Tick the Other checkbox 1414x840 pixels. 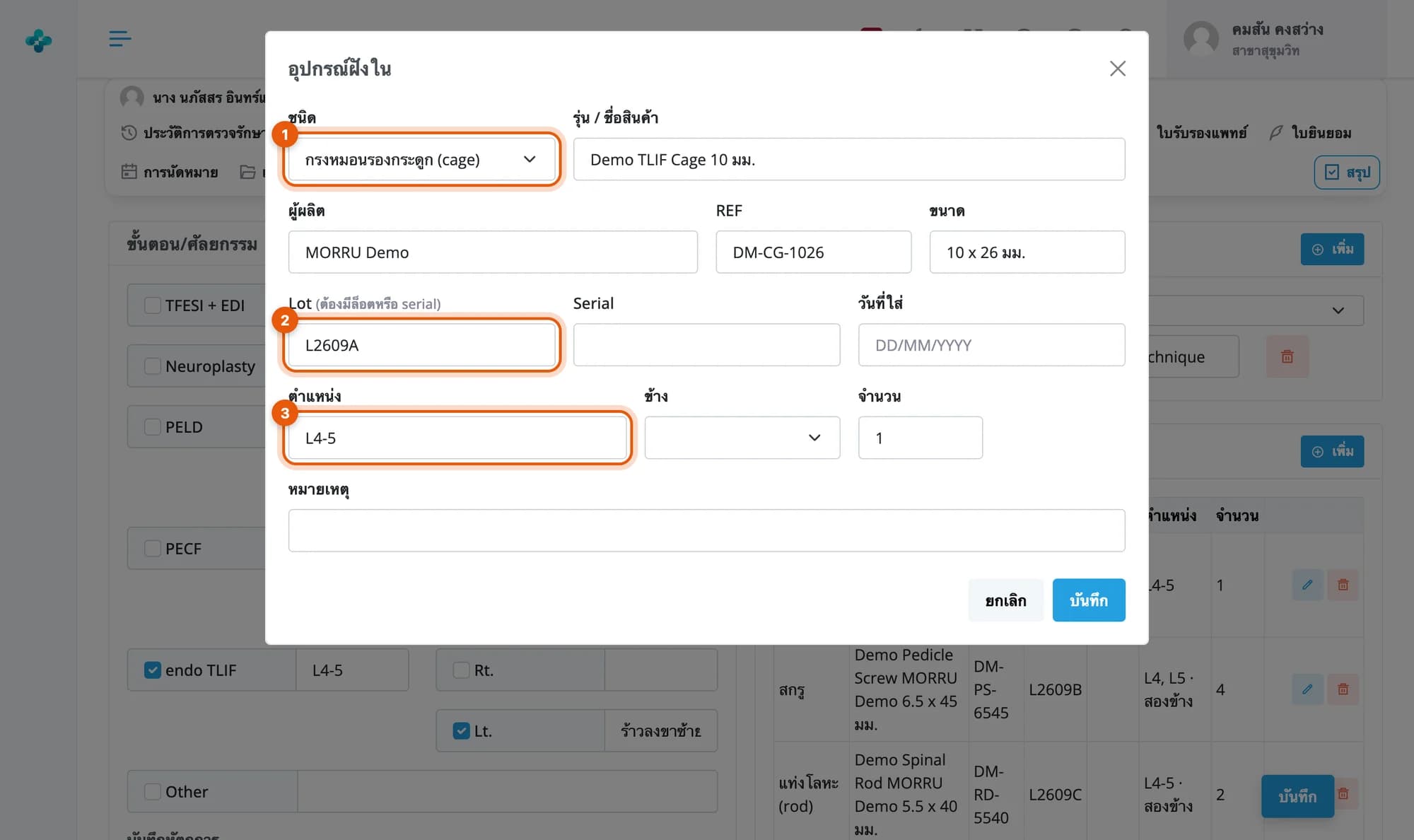tap(152, 792)
